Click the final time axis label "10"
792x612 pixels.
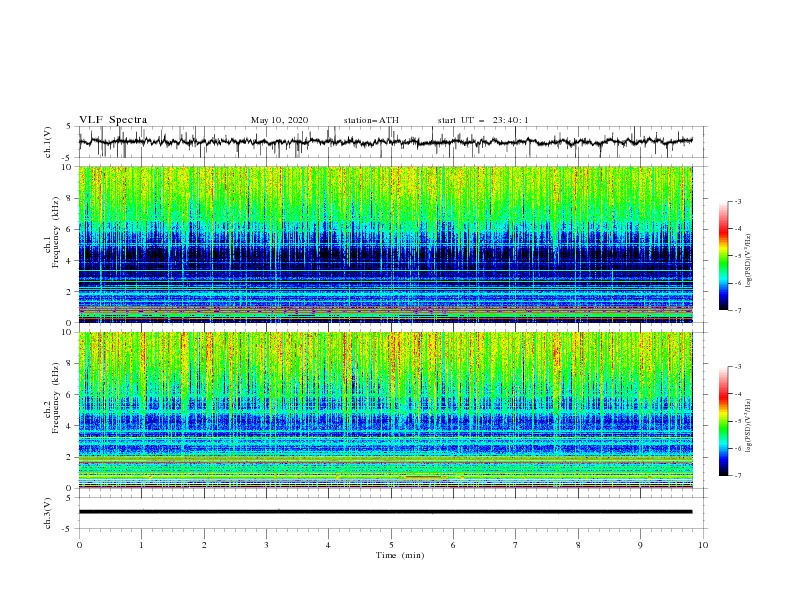pos(703,545)
